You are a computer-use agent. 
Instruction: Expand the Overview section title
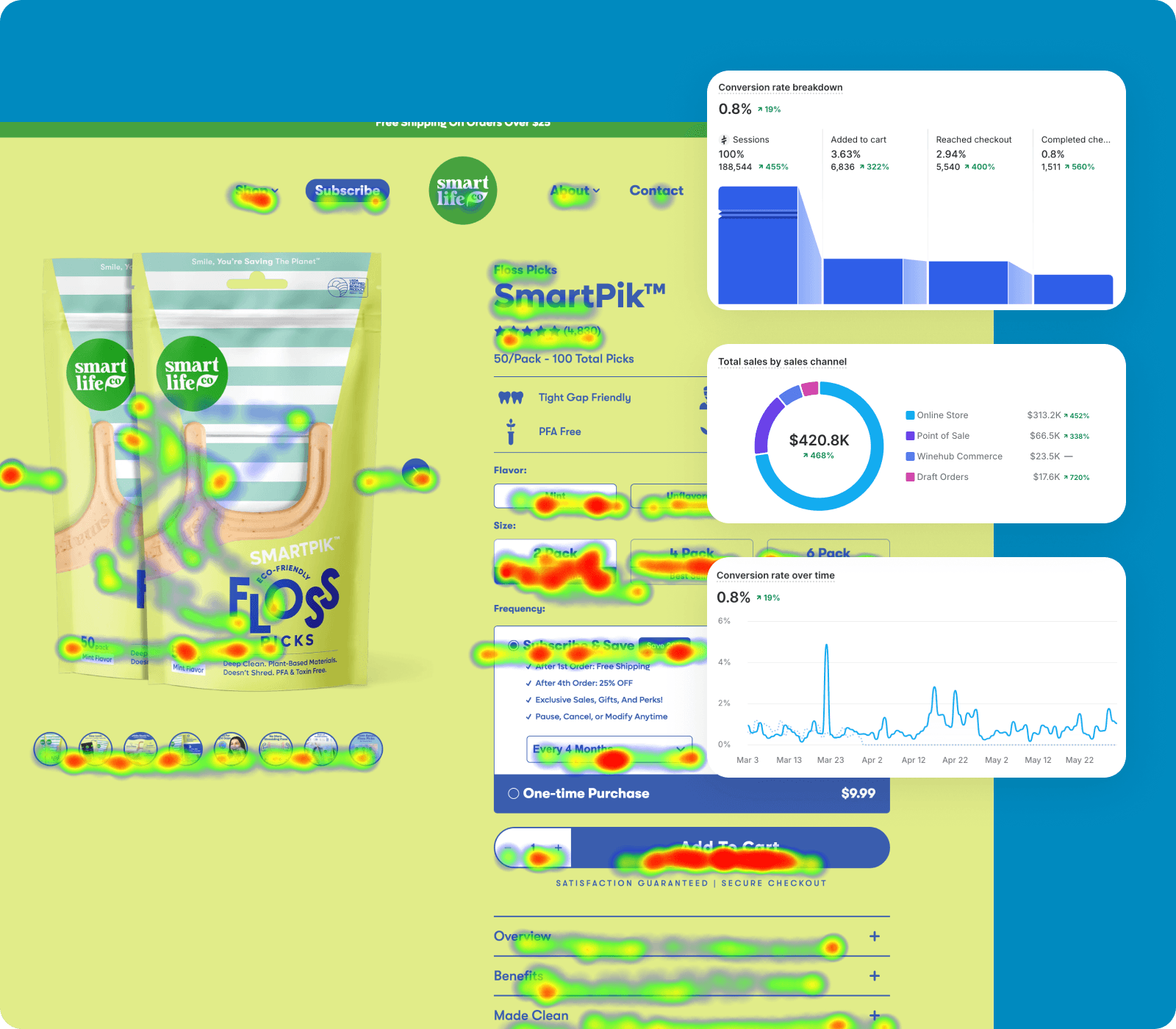click(x=523, y=936)
